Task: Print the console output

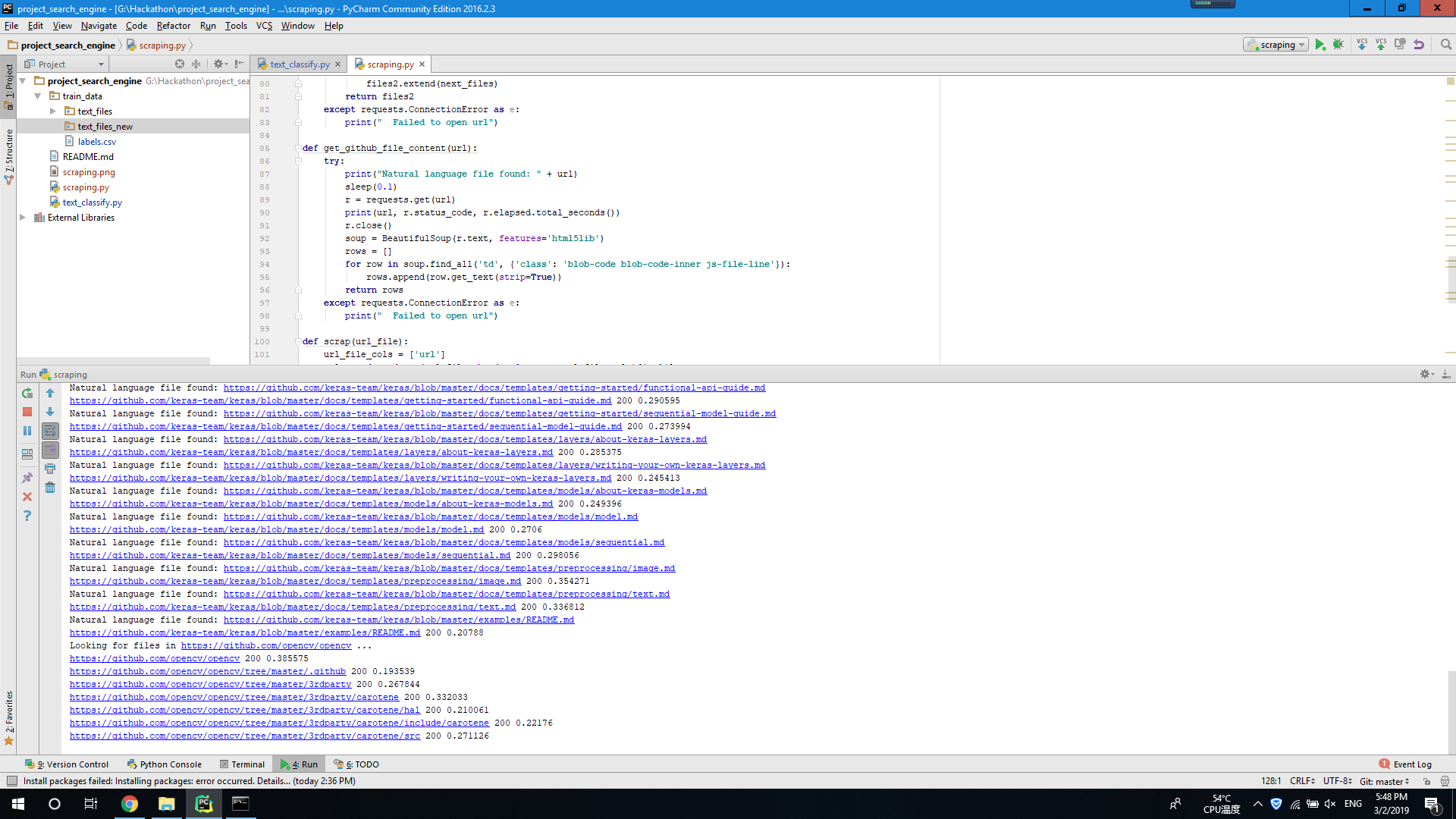Action: coord(50,469)
